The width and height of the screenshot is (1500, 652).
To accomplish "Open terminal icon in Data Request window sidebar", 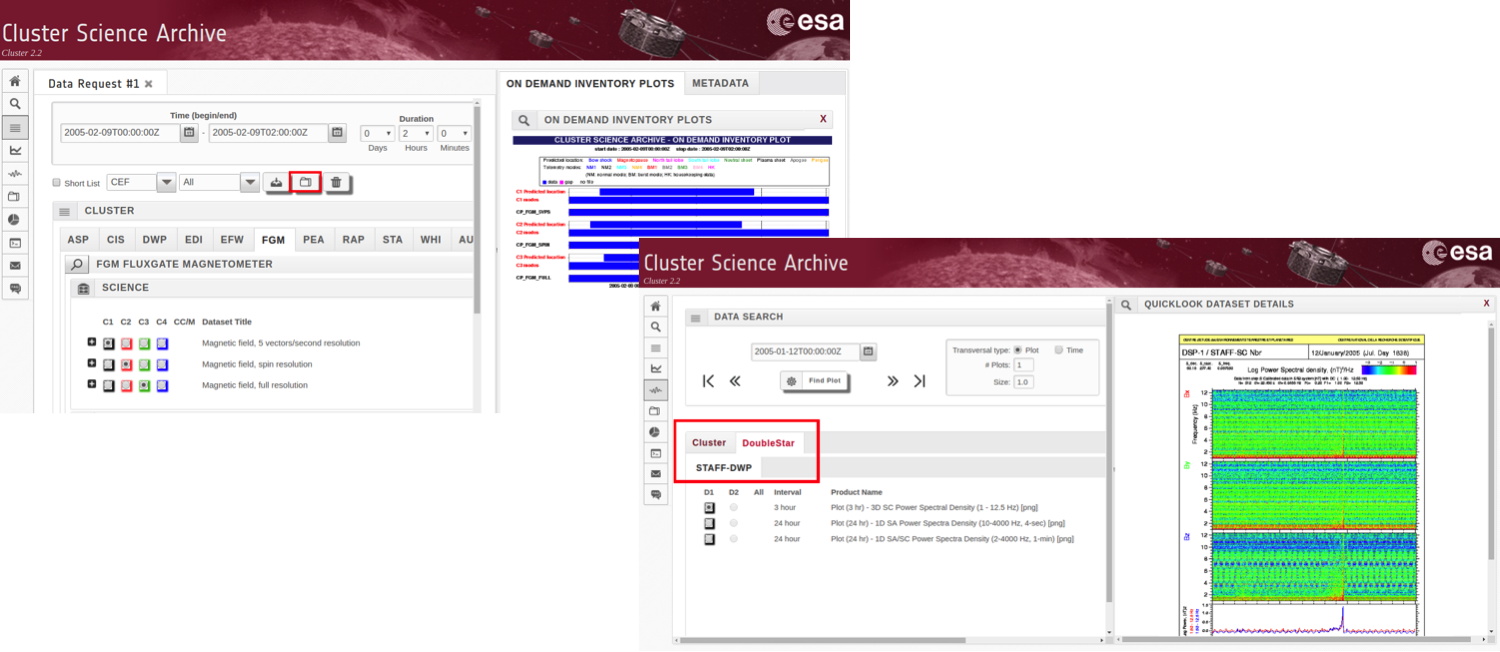I will tap(15, 242).
